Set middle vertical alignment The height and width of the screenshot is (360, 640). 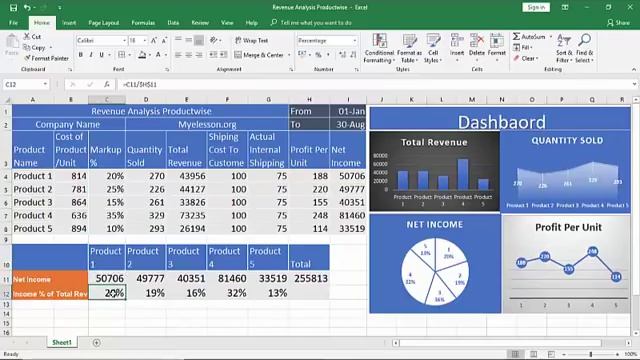(188, 40)
